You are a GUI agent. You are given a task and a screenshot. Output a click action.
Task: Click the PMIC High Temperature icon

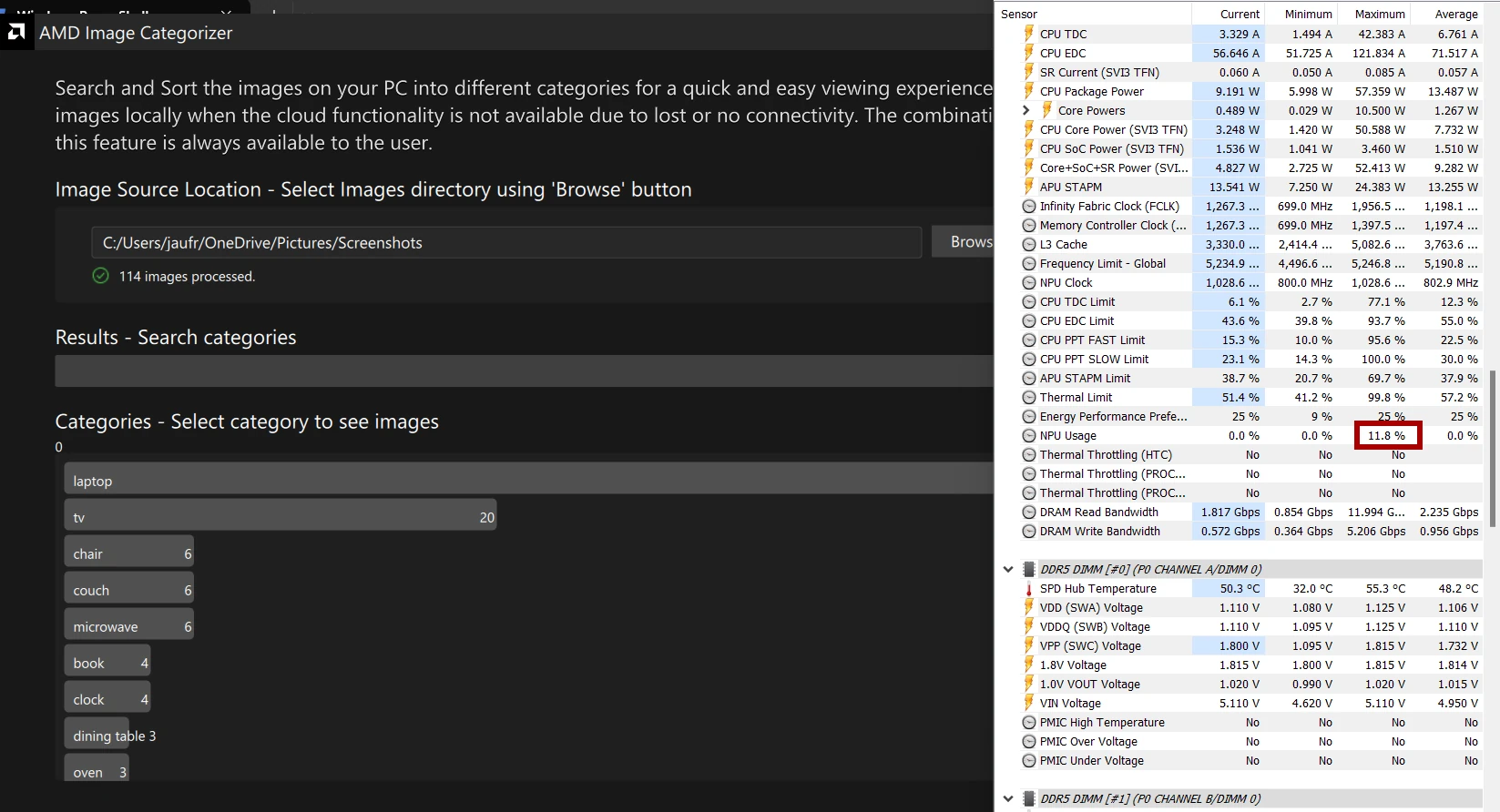point(1029,723)
